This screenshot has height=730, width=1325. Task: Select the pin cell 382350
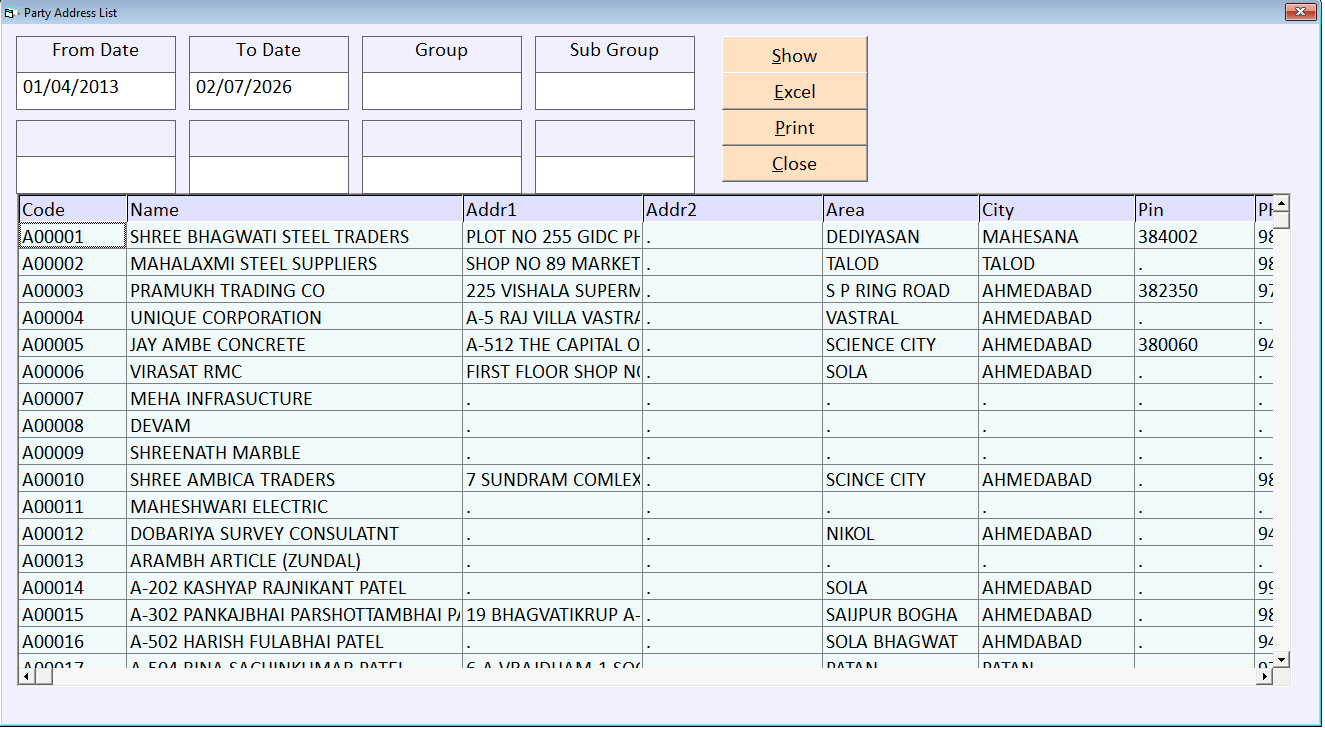pos(1195,291)
